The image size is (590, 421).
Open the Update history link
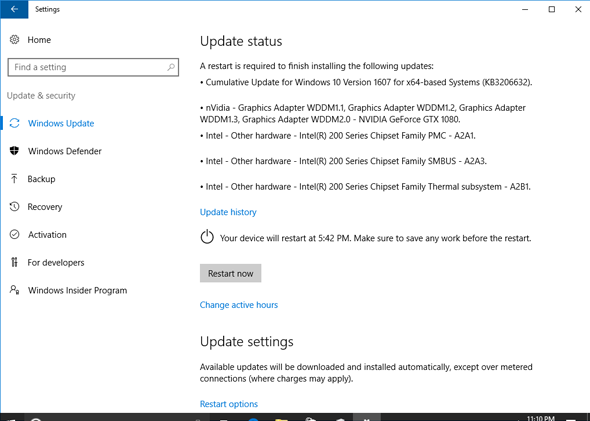[228, 212]
